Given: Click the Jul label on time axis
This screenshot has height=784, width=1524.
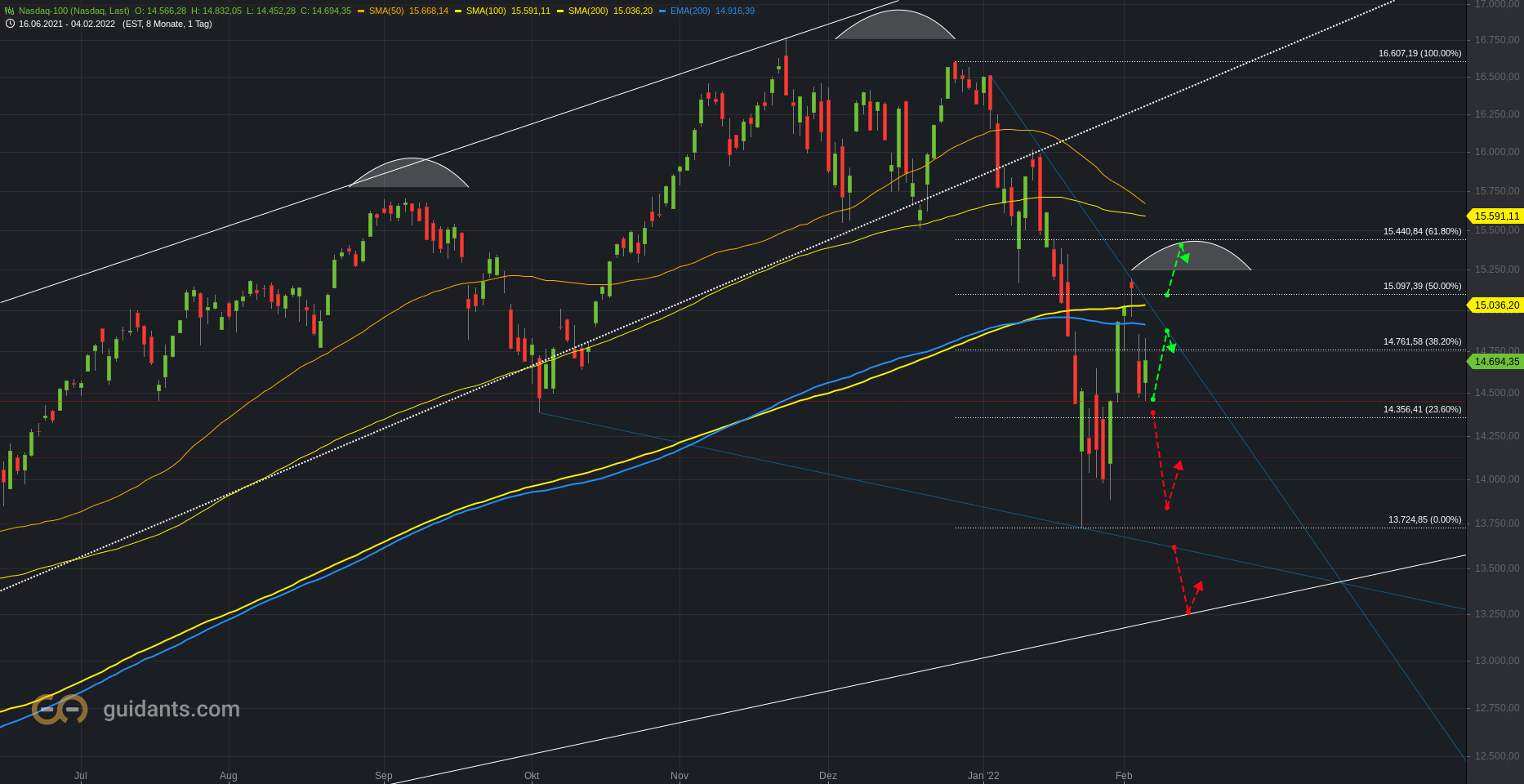Looking at the screenshot, I should pos(80,776).
